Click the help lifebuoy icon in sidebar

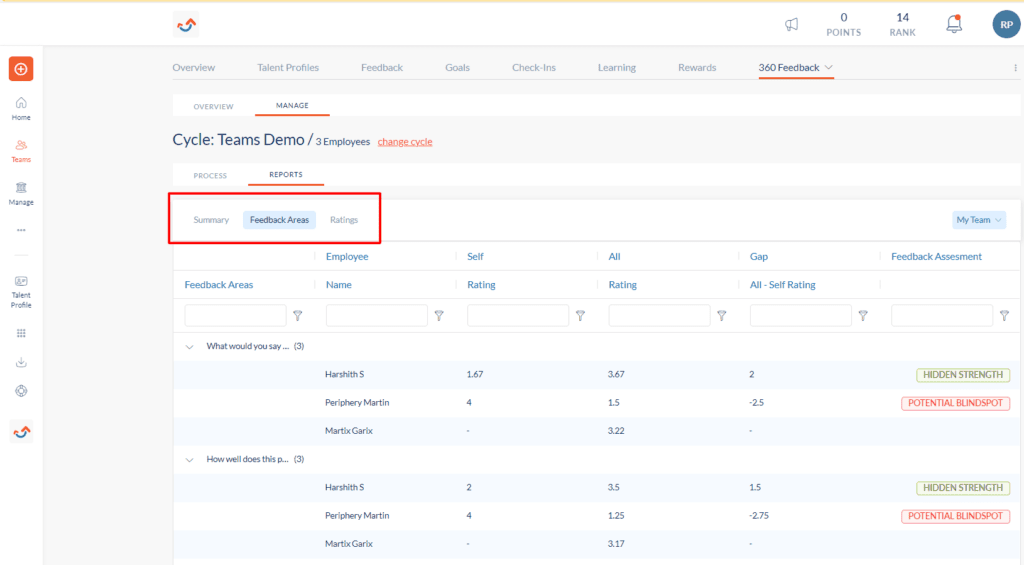click(x=21, y=391)
